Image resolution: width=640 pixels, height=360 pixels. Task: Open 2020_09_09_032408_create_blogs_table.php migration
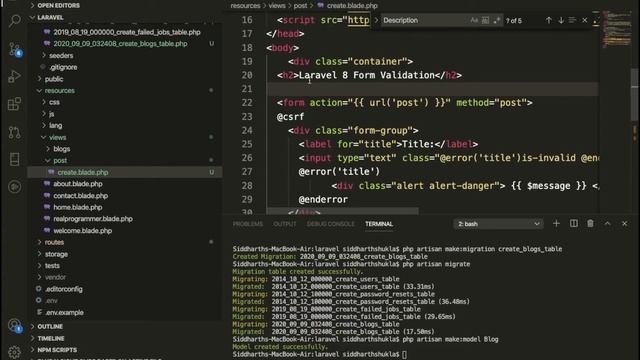coord(120,44)
